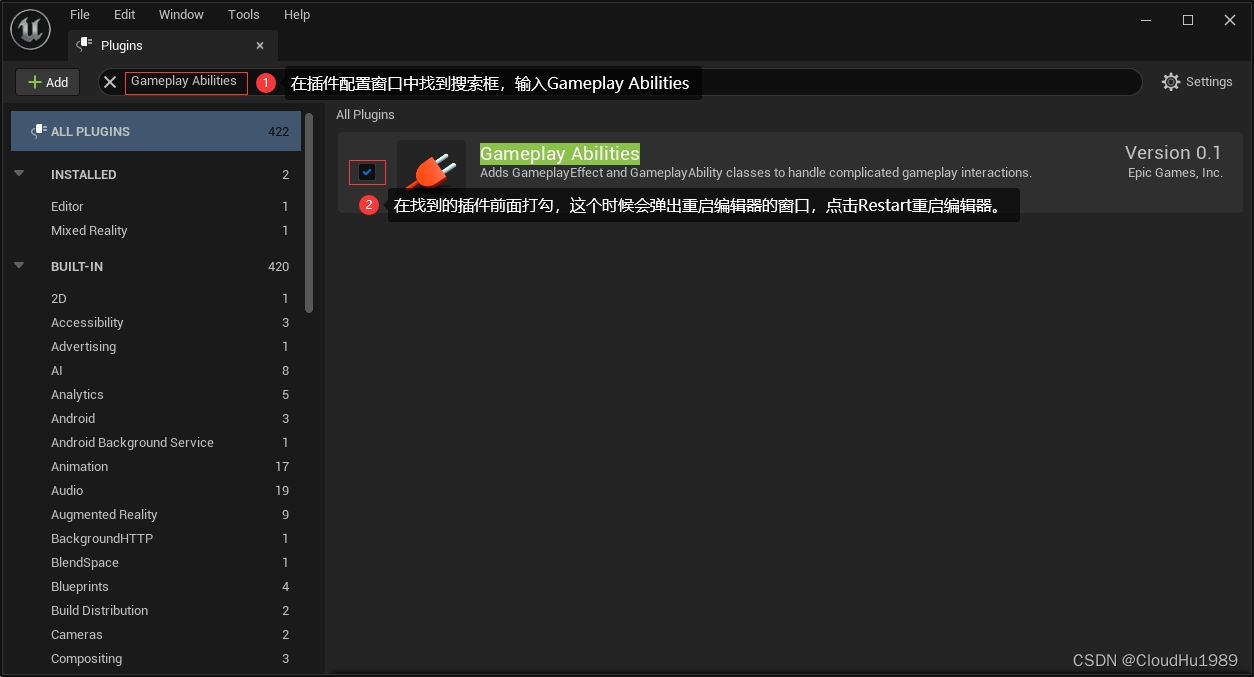Click the Settings gear icon
Viewport: 1254px width, 677px height.
click(x=1171, y=82)
